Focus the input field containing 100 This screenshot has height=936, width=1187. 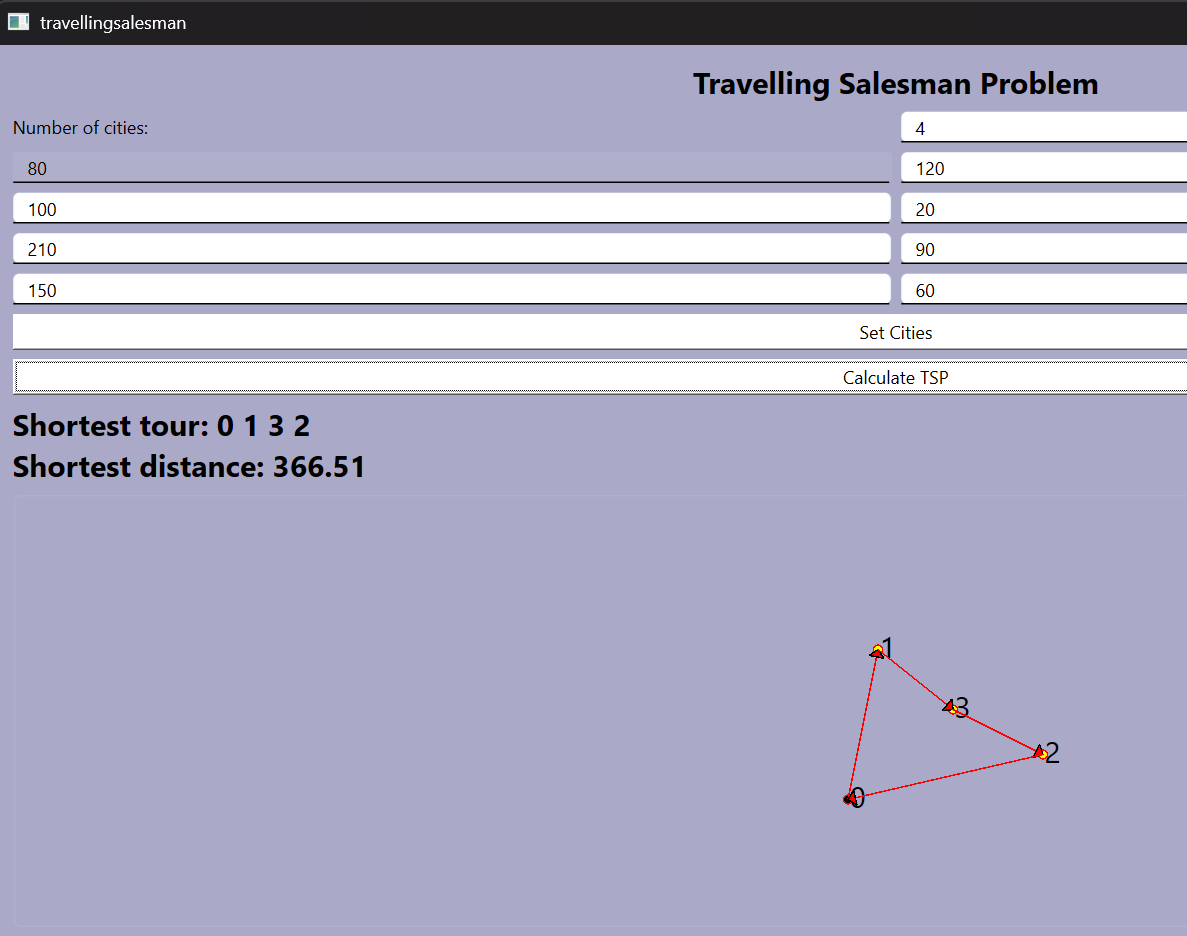451,208
